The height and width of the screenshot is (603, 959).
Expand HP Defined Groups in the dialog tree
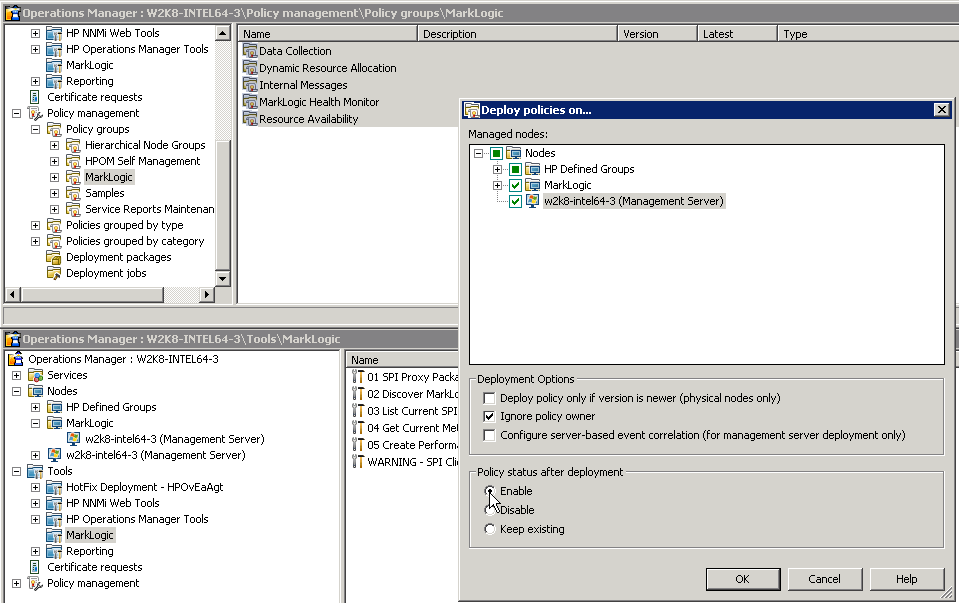497,169
